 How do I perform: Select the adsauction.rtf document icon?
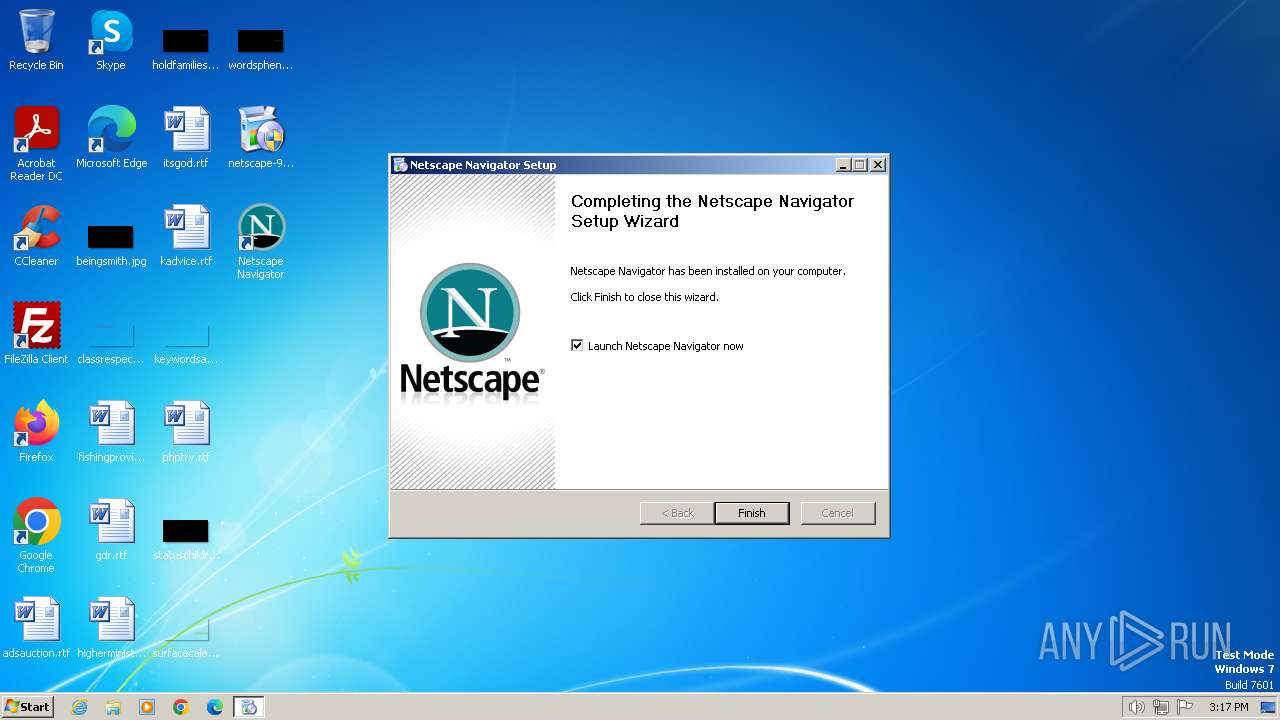[x=36, y=628]
